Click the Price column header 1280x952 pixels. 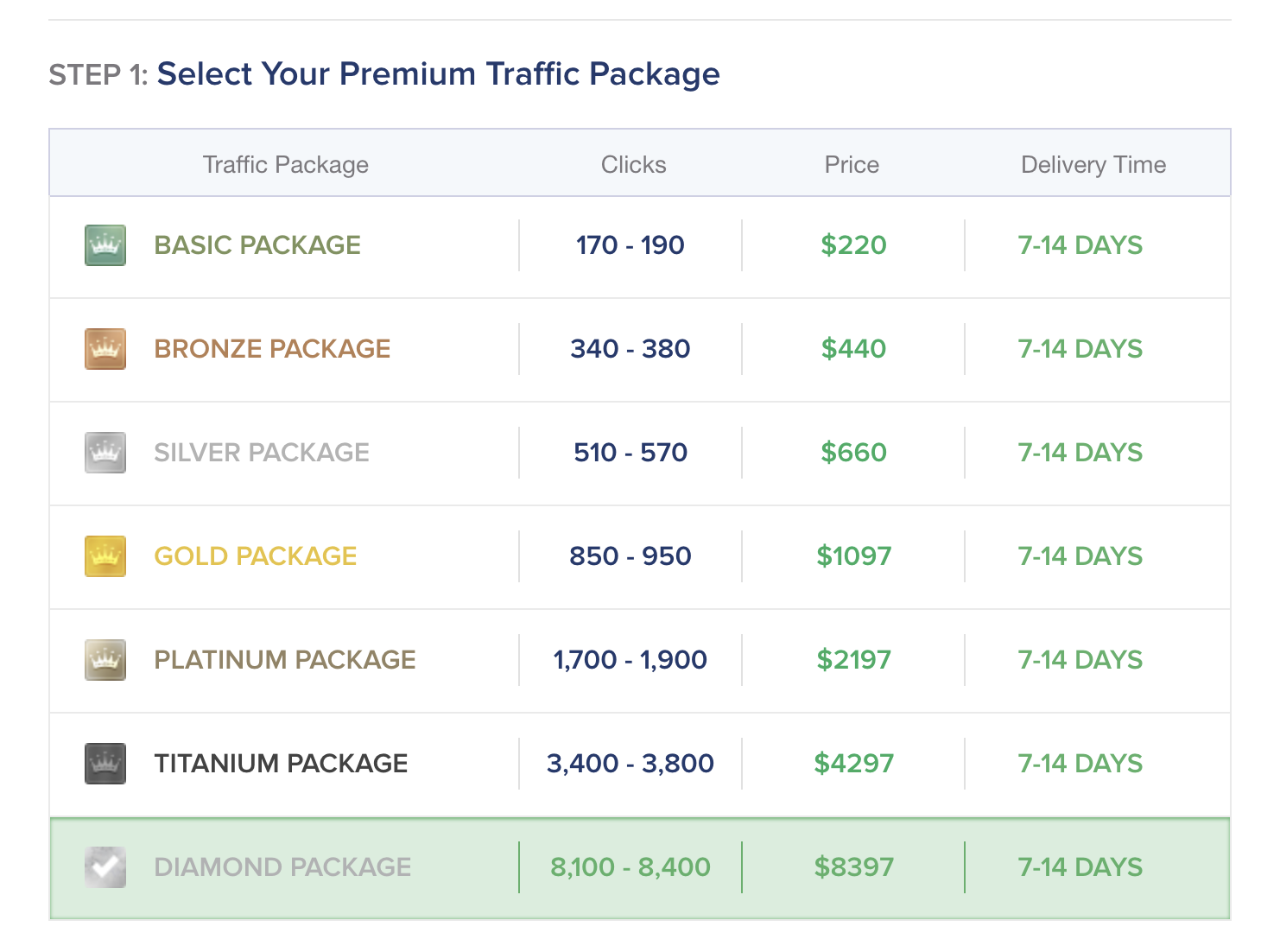point(852,164)
